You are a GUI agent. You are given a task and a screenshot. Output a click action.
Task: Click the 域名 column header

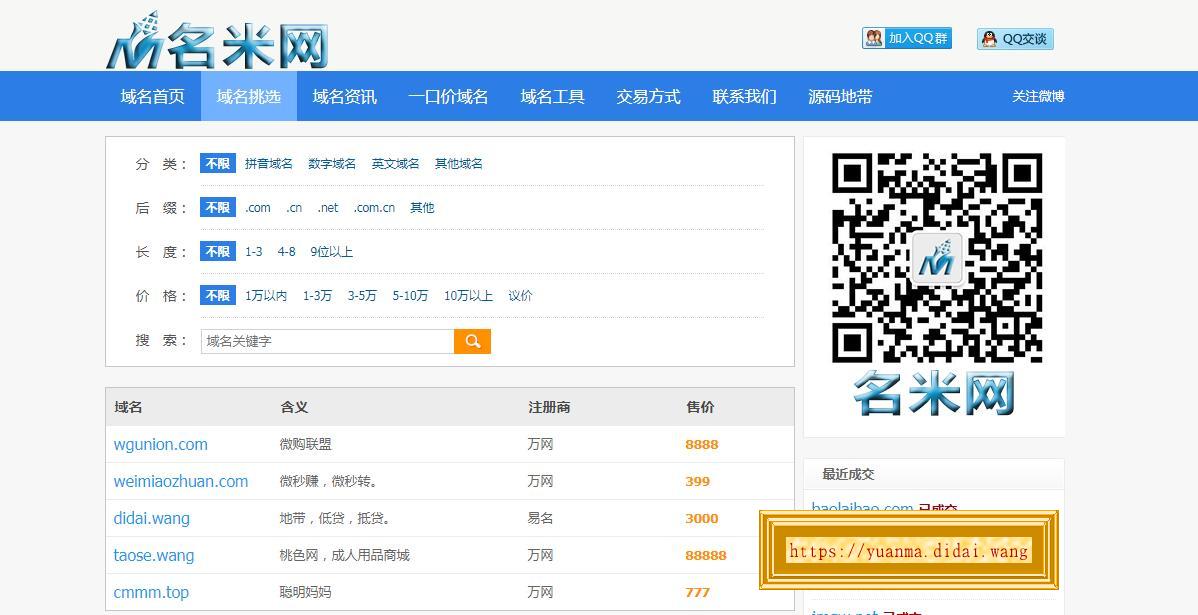128,407
